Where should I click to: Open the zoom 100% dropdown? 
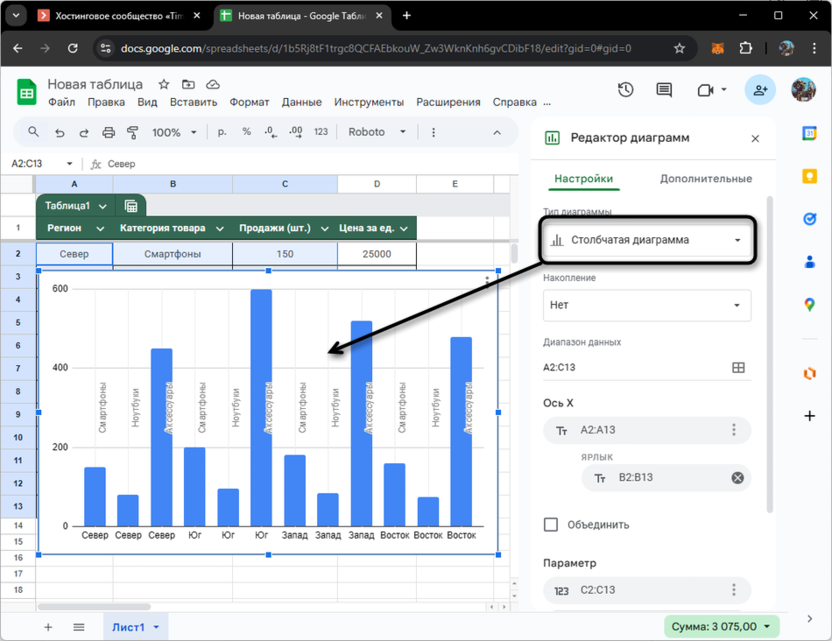coord(173,132)
